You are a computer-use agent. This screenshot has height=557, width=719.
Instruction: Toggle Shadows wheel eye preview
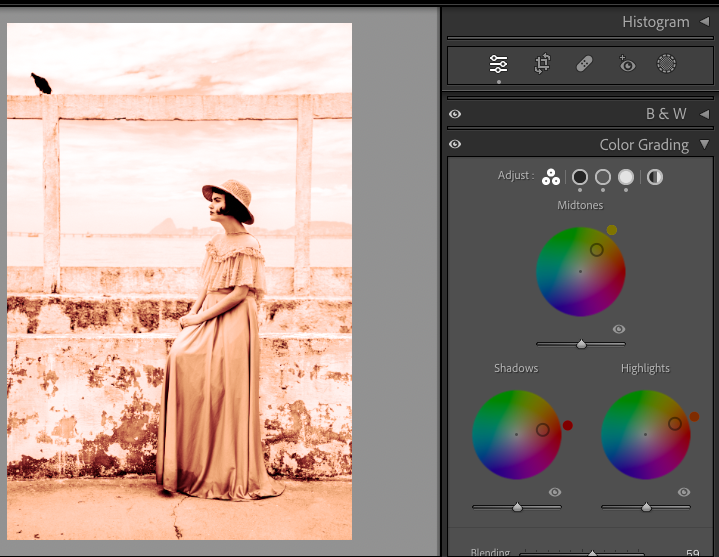555,492
